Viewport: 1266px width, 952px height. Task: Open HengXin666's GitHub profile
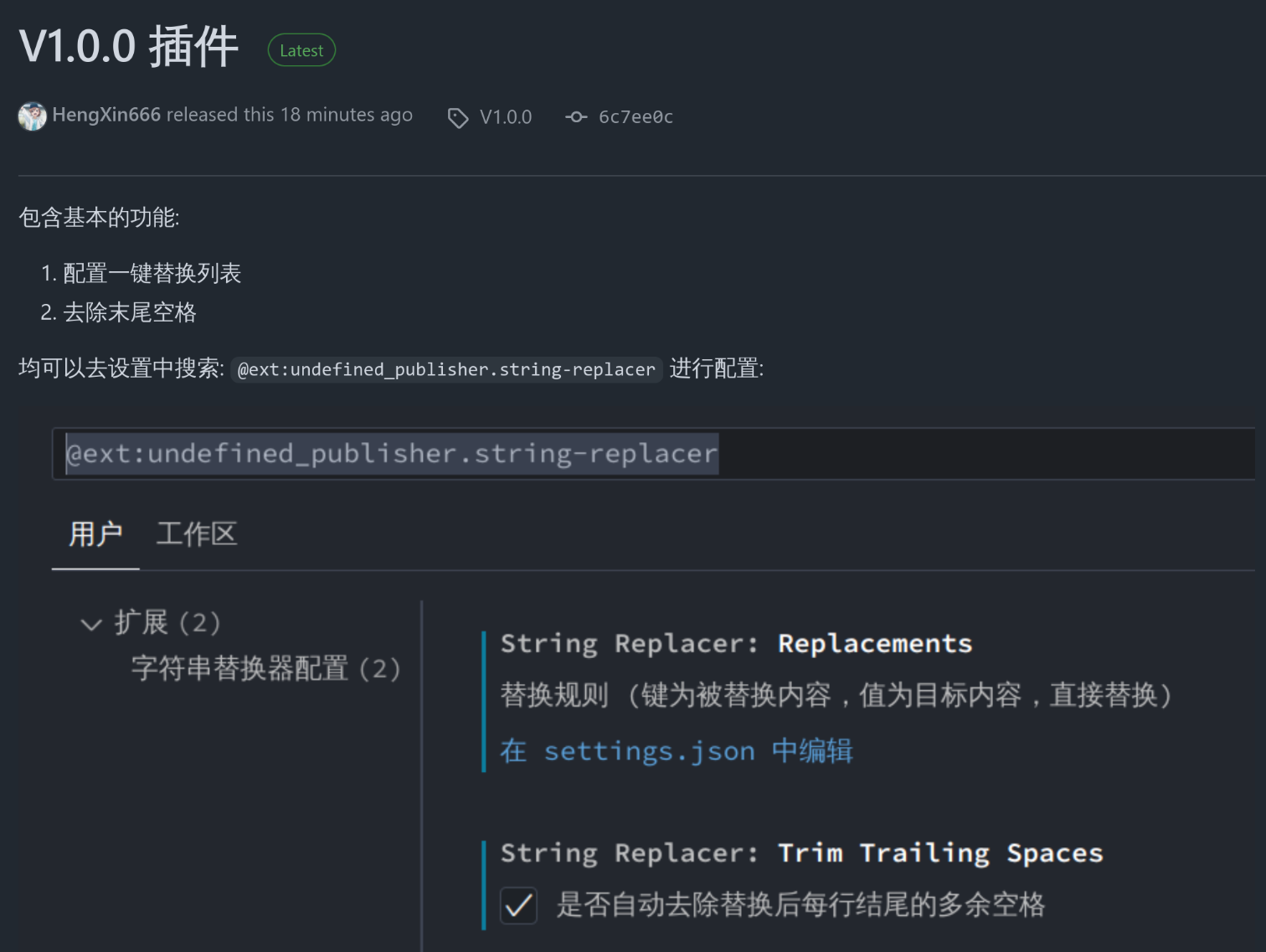point(105,115)
